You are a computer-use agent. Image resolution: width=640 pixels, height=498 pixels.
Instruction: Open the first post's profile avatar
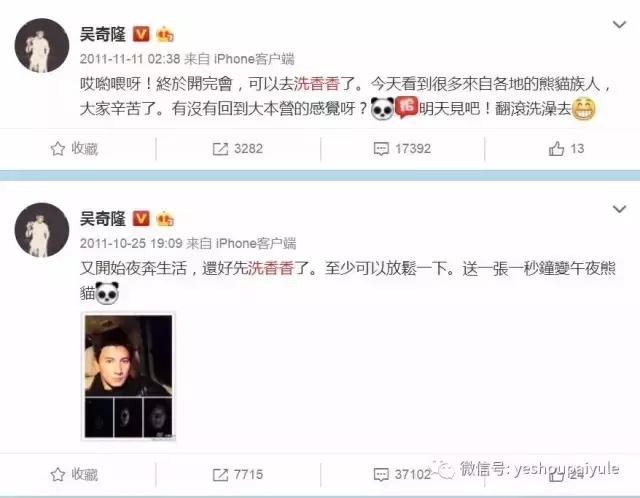[x=42, y=45]
